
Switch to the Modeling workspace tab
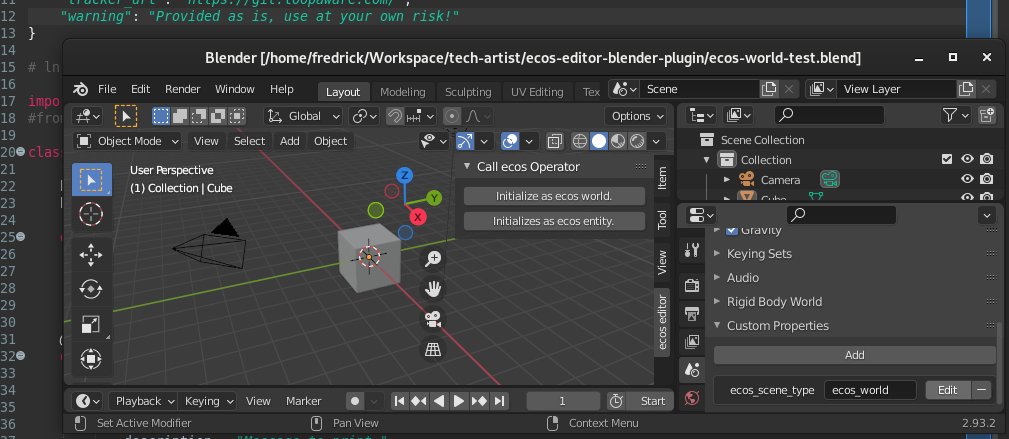(403, 91)
